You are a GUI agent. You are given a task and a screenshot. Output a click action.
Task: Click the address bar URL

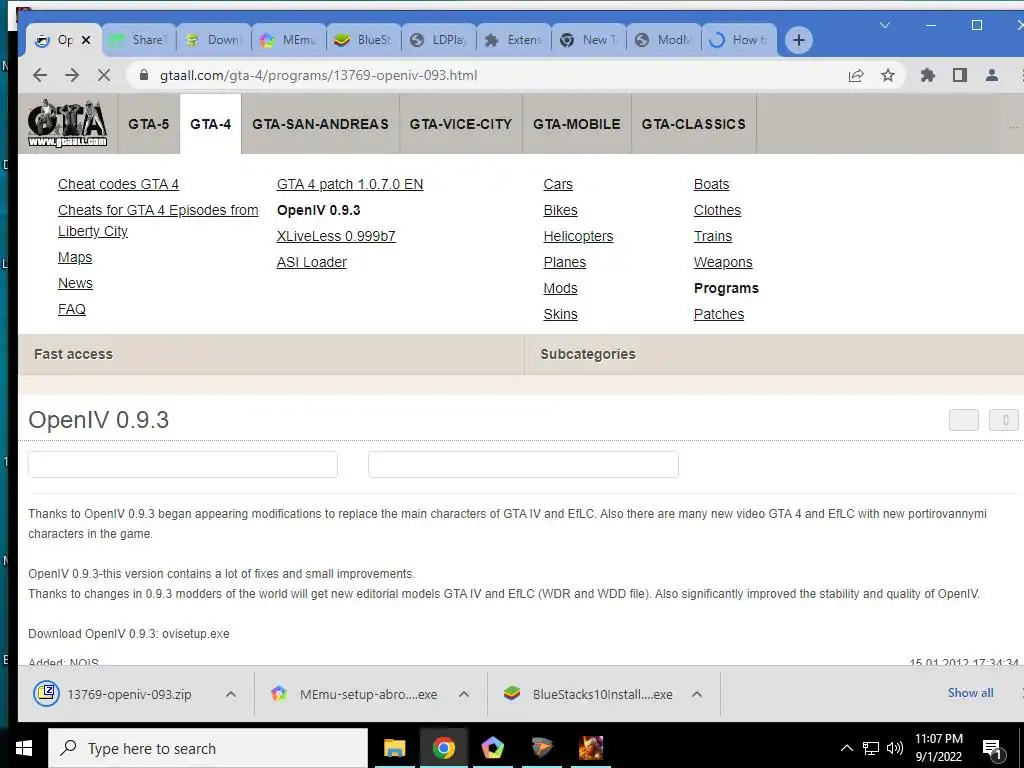319,75
